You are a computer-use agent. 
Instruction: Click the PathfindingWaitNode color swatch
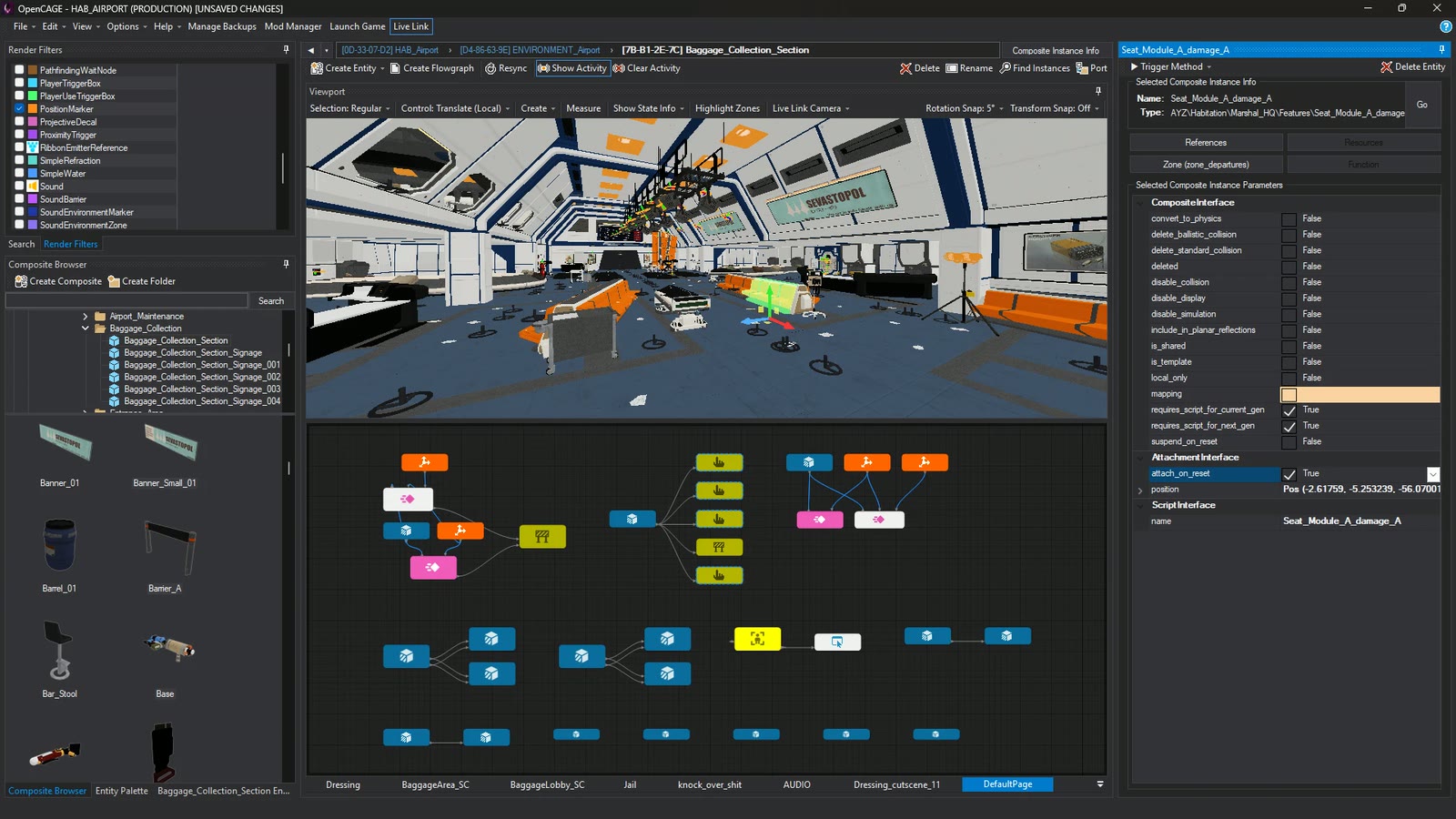coord(33,70)
